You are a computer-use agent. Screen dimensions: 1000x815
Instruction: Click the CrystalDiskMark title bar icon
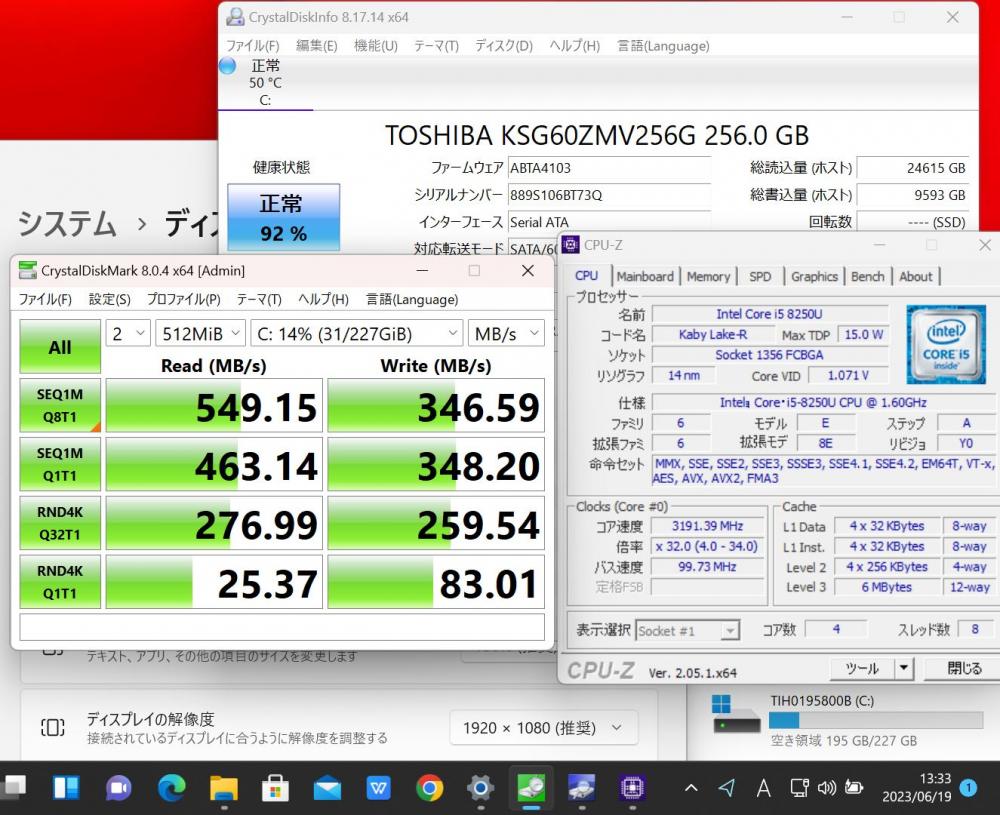[x=27, y=270]
